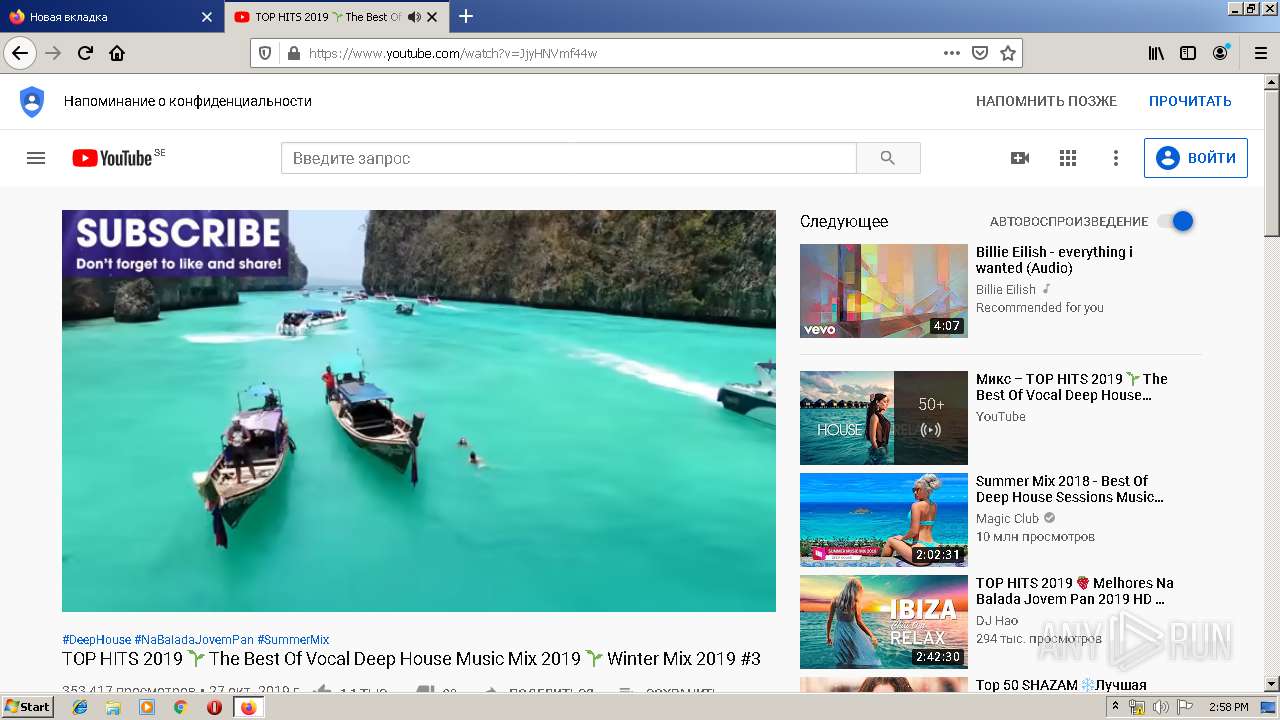1280x720 pixels.
Task: Open hashtag #DeepHouse link
Action: [96, 639]
